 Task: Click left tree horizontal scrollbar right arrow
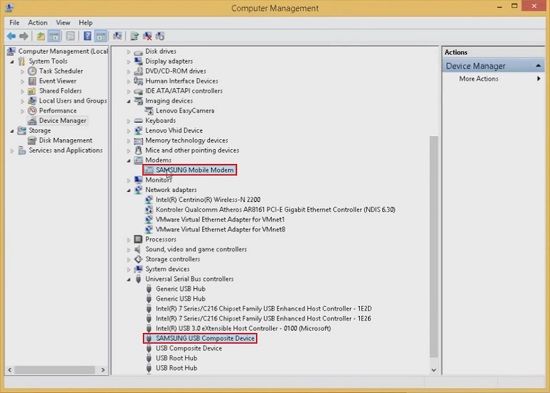[103, 370]
